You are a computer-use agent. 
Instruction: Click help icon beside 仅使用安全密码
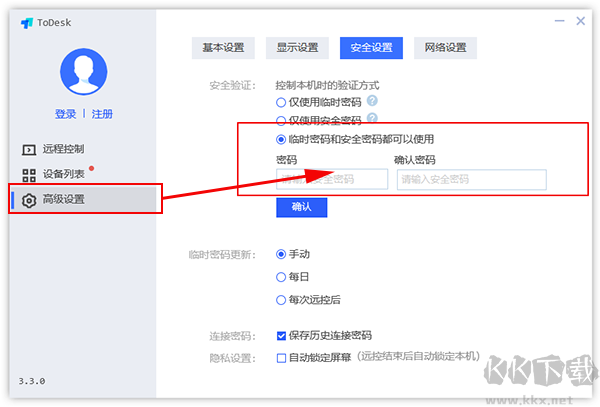(372, 118)
